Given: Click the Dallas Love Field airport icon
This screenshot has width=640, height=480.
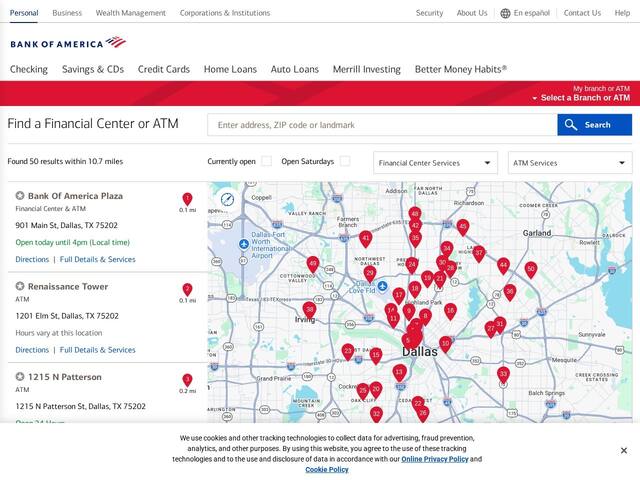Looking at the screenshot, I should tap(382, 286).
